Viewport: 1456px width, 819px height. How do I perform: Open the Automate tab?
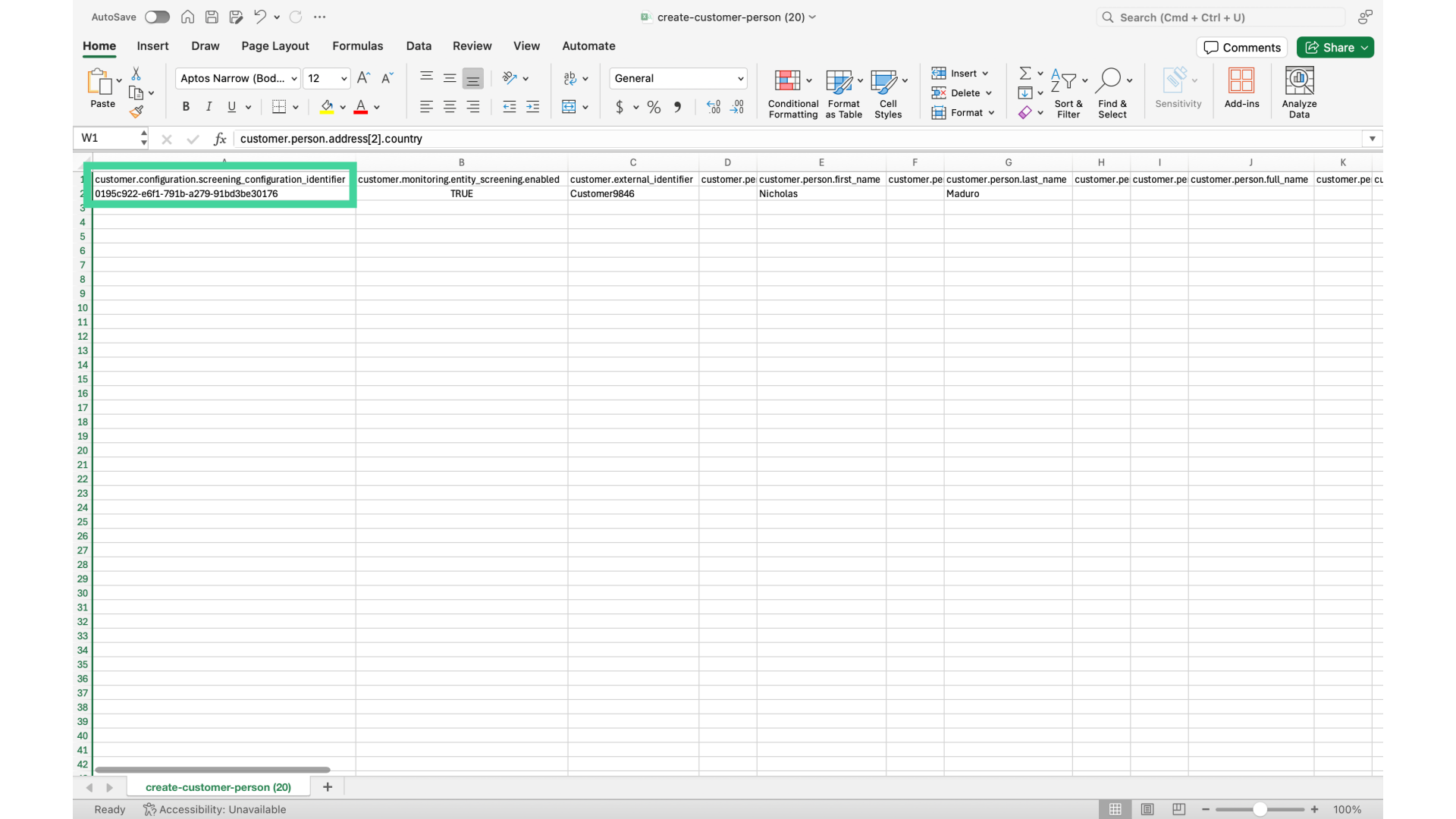(x=588, y=45)
